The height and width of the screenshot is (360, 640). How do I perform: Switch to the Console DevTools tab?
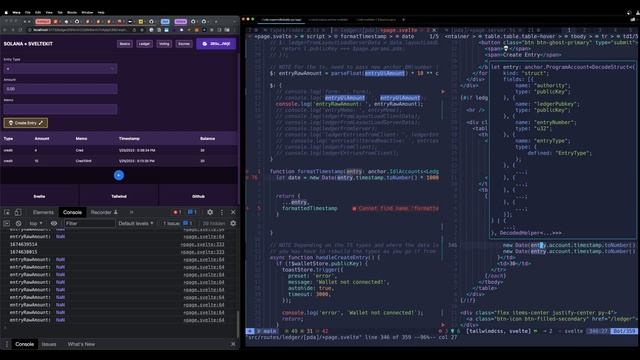click(72, 212)
